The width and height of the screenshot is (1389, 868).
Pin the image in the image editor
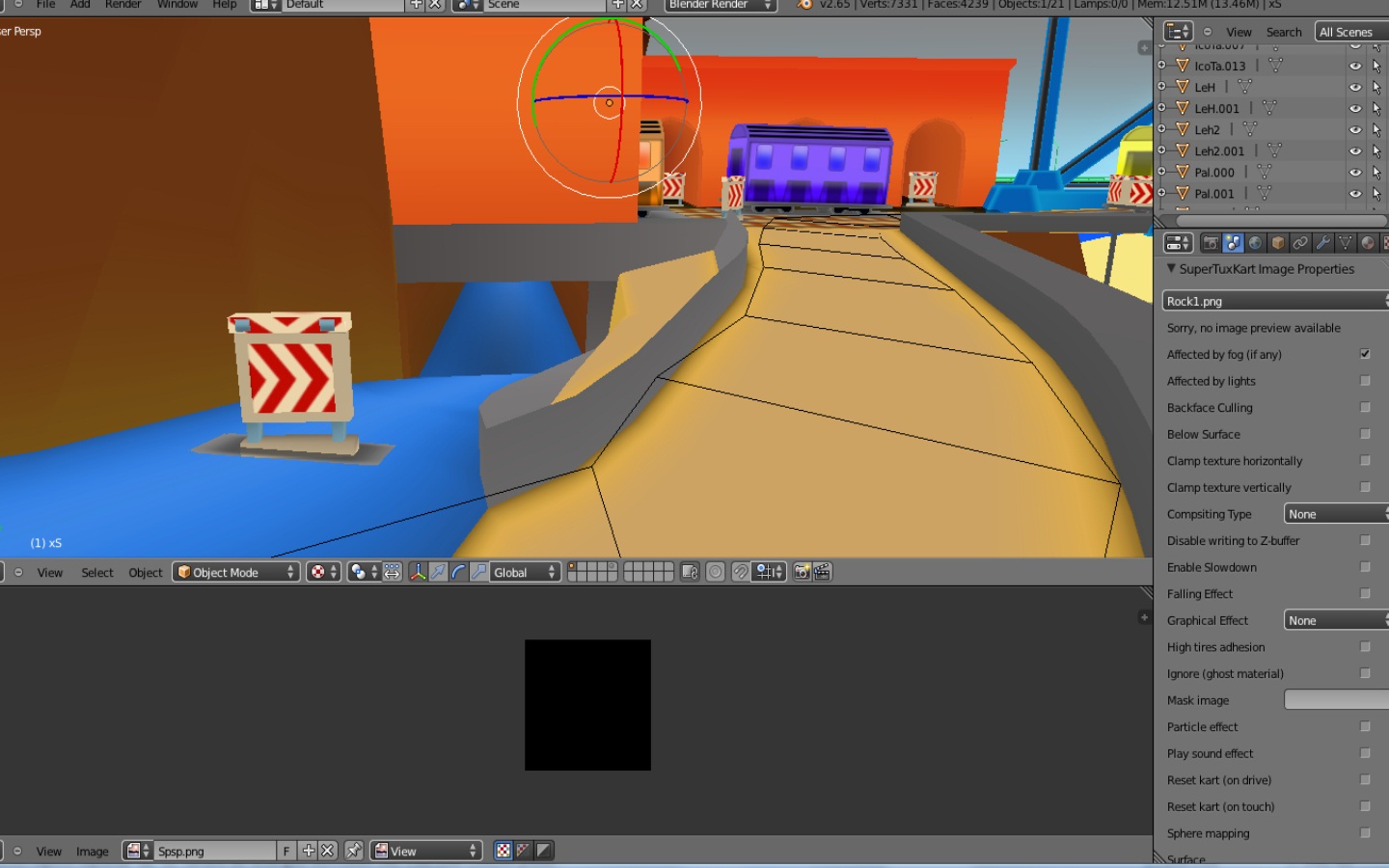point(354,851)
